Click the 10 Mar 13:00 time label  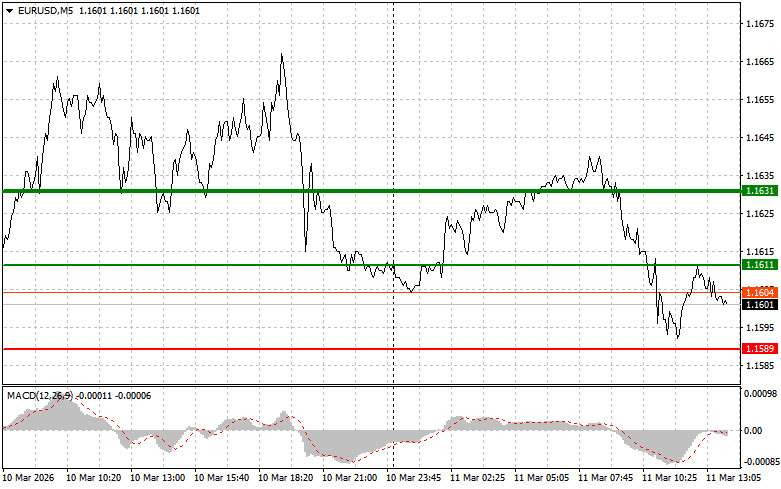click(157, 478)
